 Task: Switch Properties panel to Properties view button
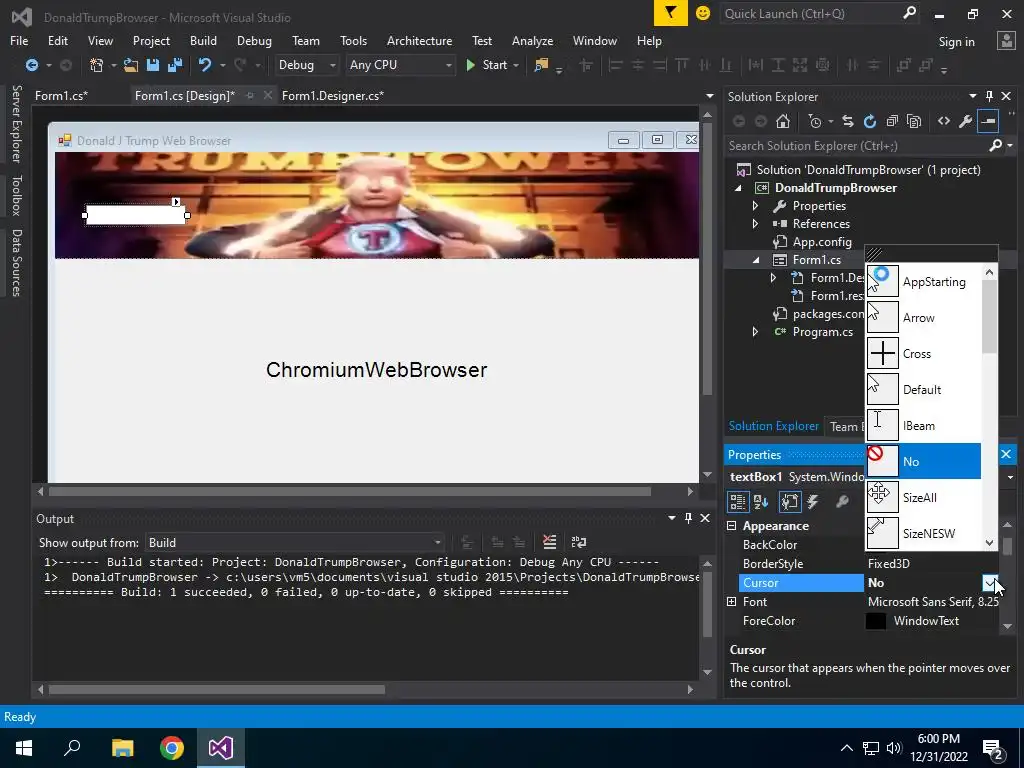coord(790,502)
